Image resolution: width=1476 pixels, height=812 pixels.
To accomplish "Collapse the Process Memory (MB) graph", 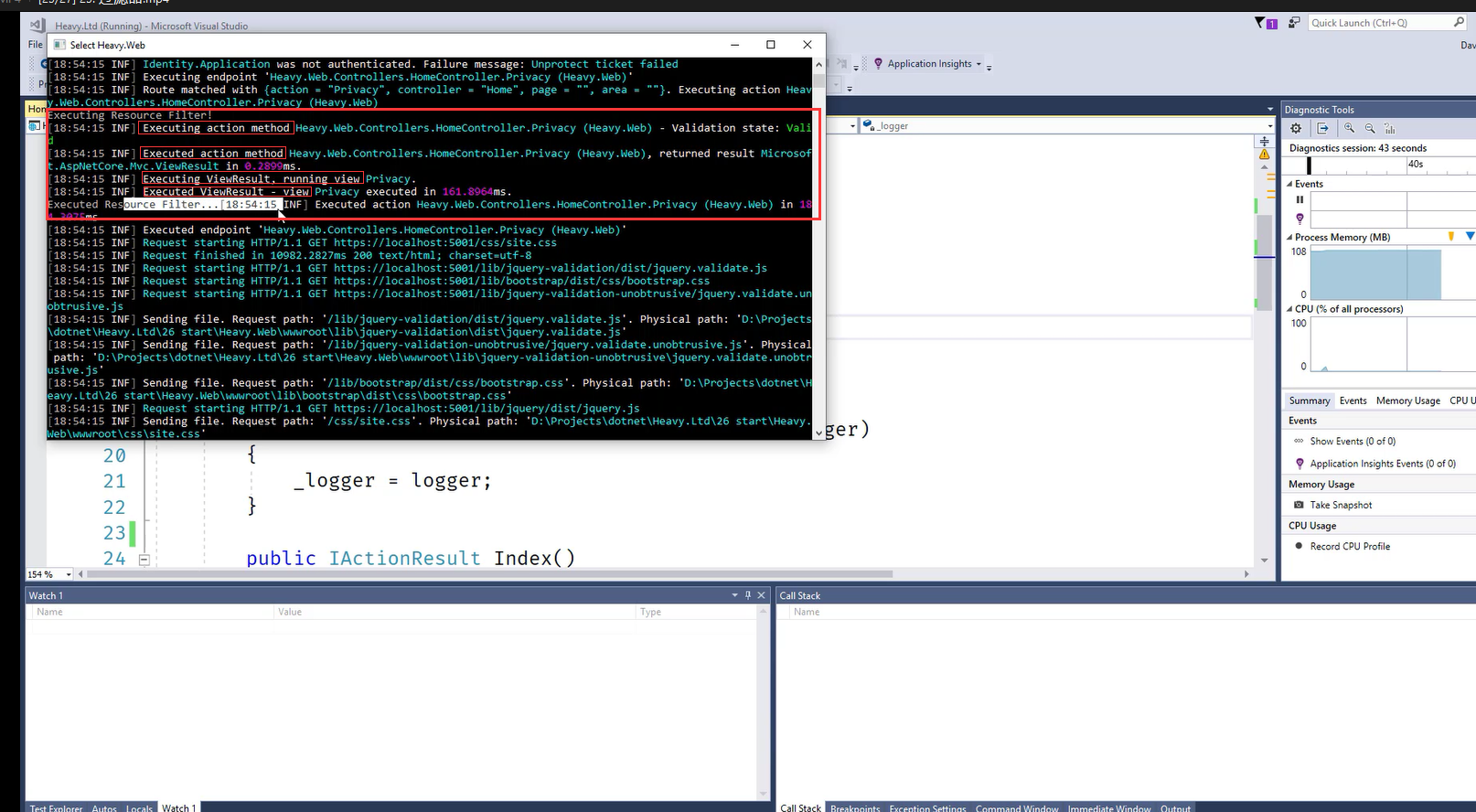I will [1289, 237].
